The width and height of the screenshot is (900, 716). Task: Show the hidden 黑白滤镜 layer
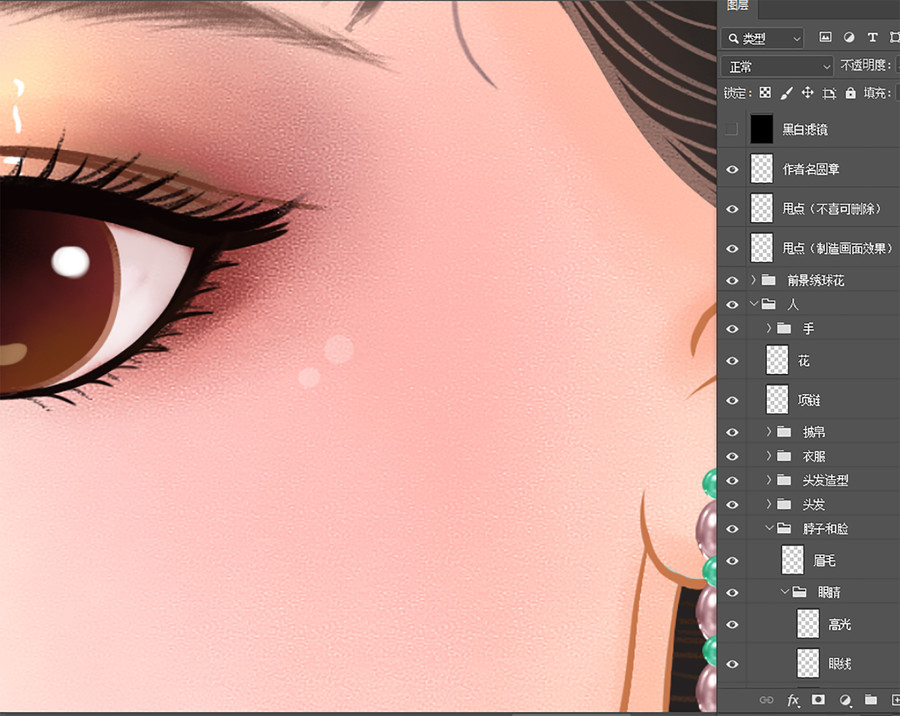pyautogui.click(x=731, y=129)
